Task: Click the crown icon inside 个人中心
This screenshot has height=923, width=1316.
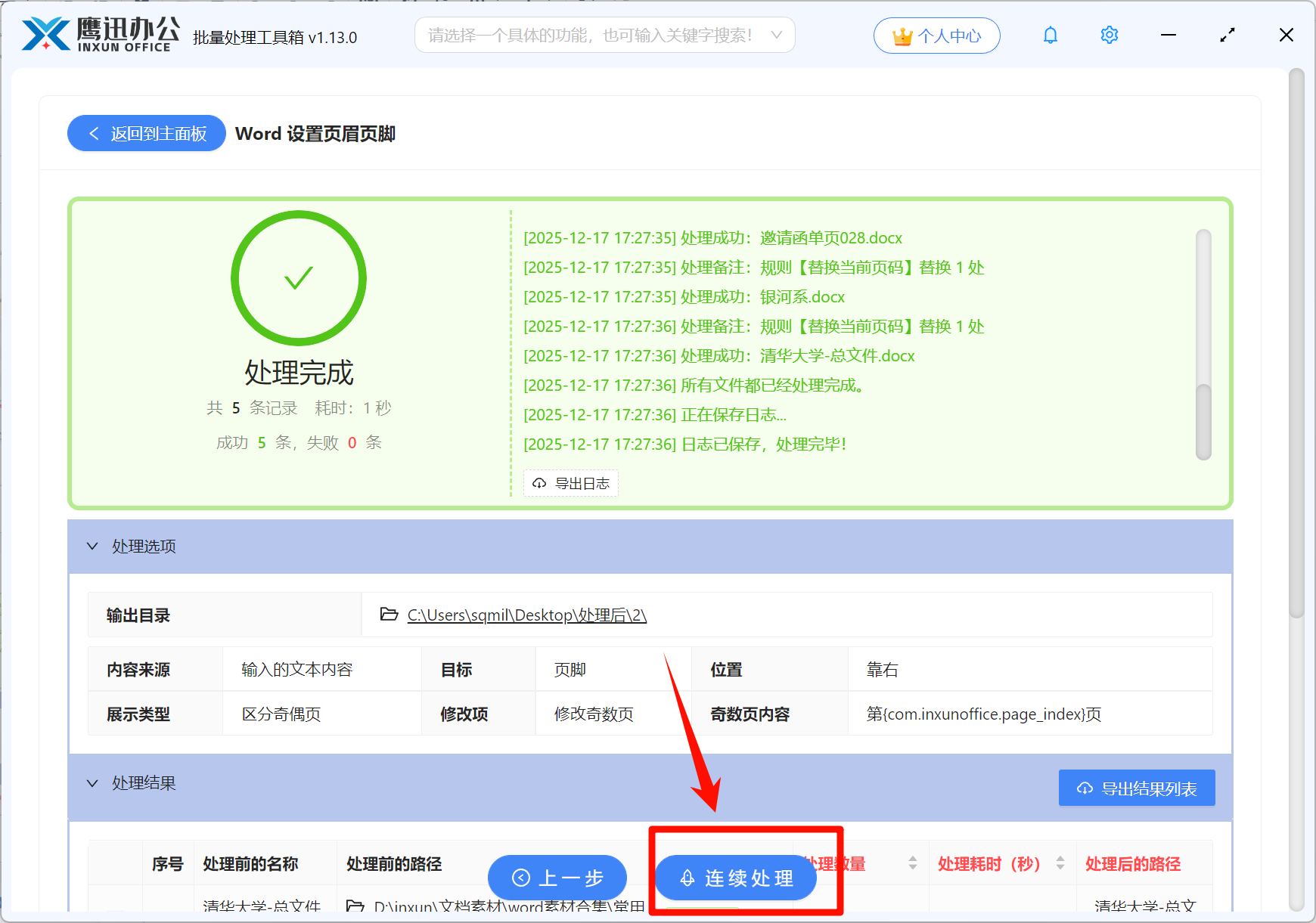Action: coord(901,35)
